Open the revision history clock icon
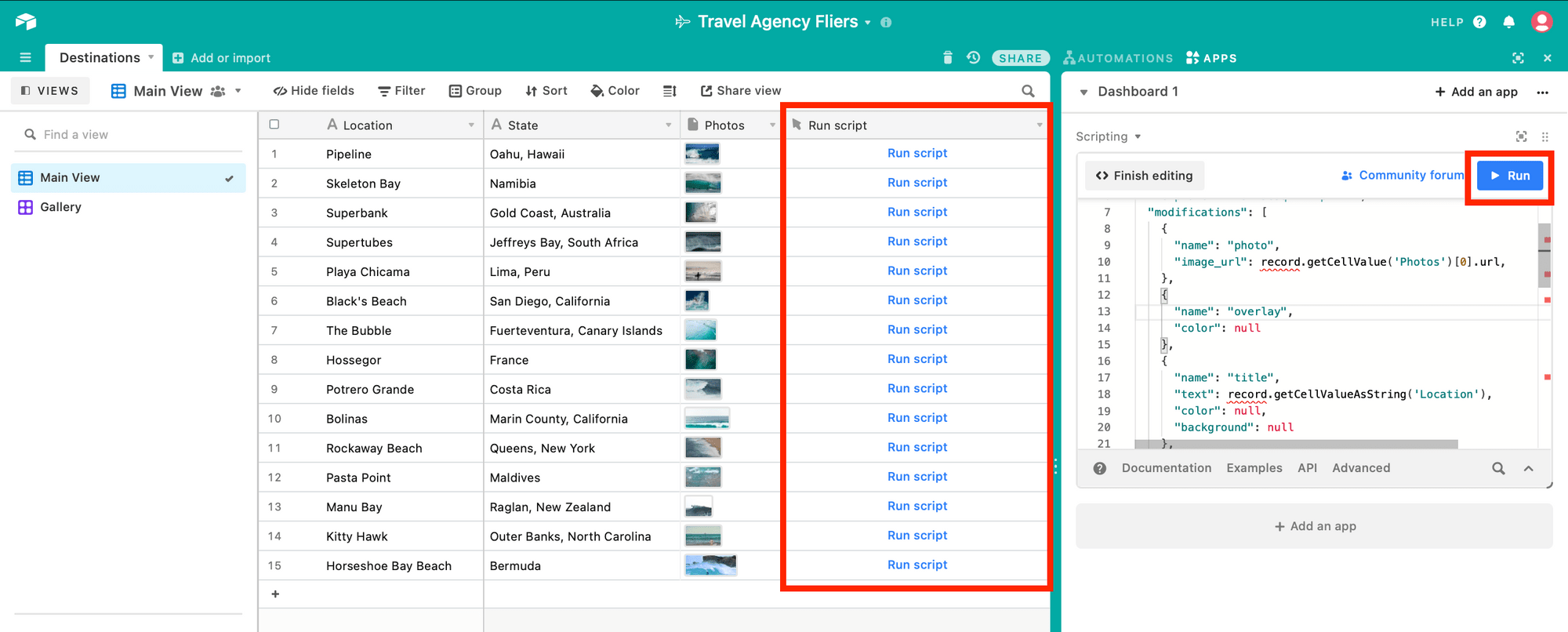The width and height of the screenshot is (1568, 632). (973, 57)
